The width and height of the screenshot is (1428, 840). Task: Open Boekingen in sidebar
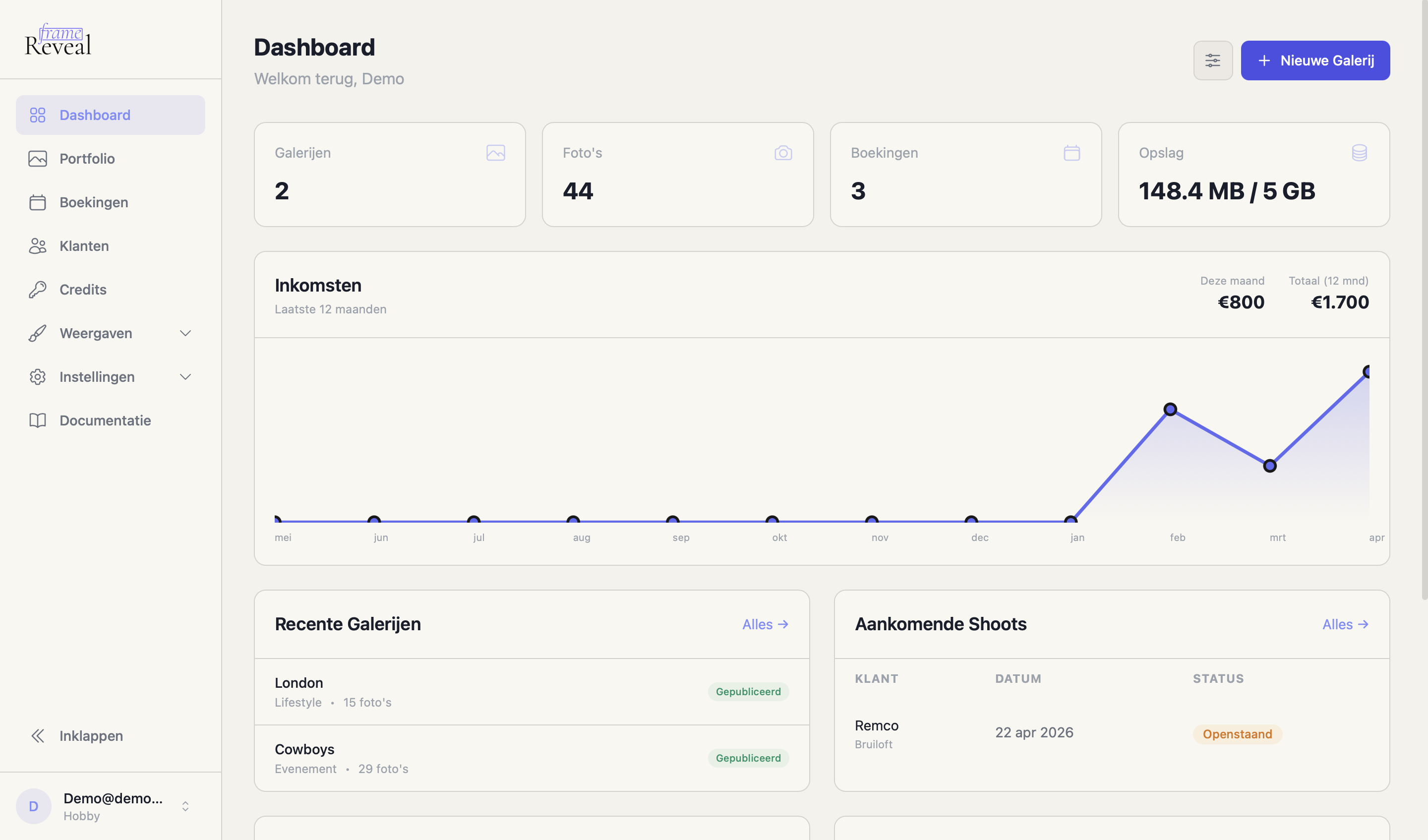tap(111, 202)
